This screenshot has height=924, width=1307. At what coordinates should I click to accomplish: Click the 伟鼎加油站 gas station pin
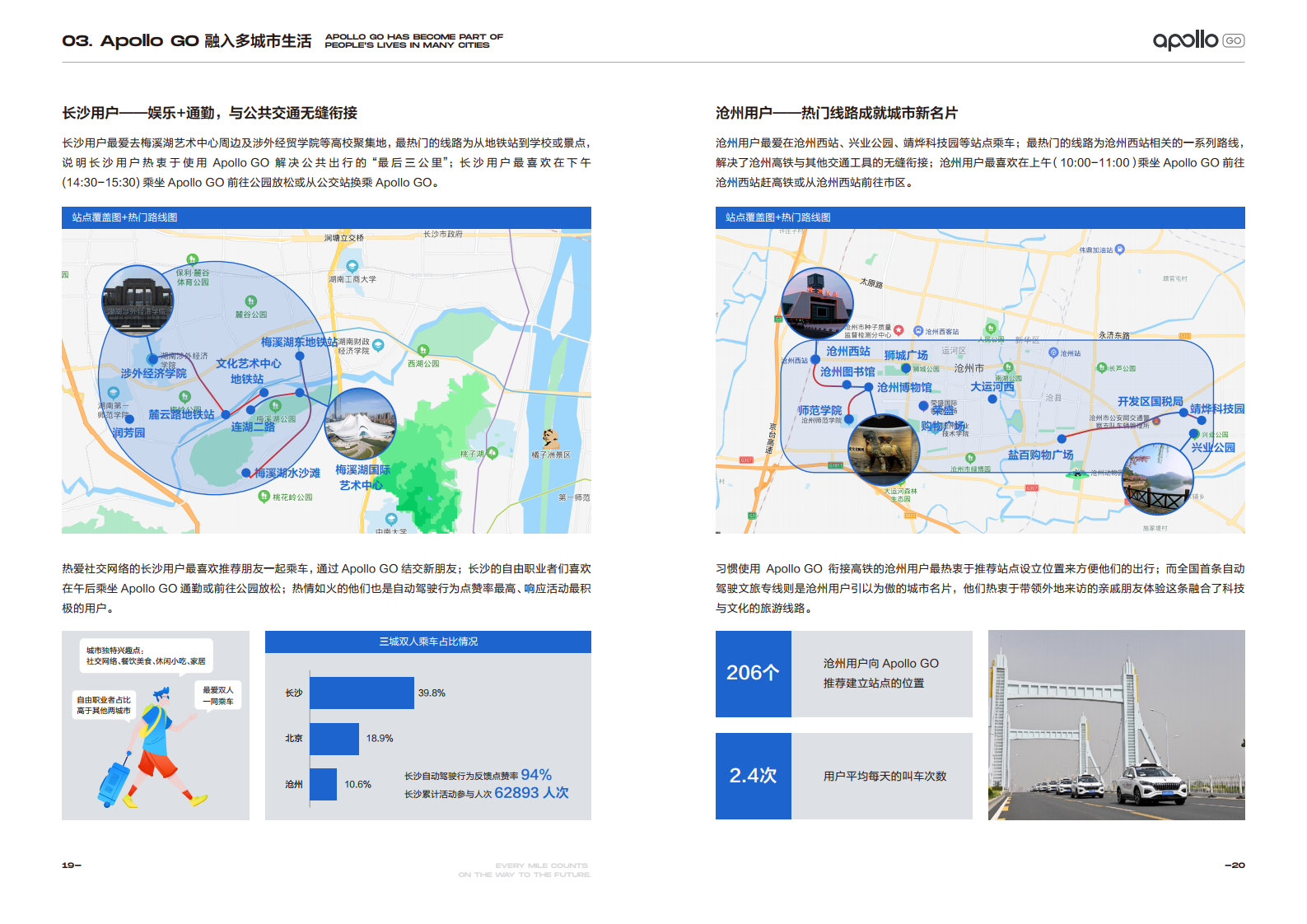click(x=1119, y=250)
